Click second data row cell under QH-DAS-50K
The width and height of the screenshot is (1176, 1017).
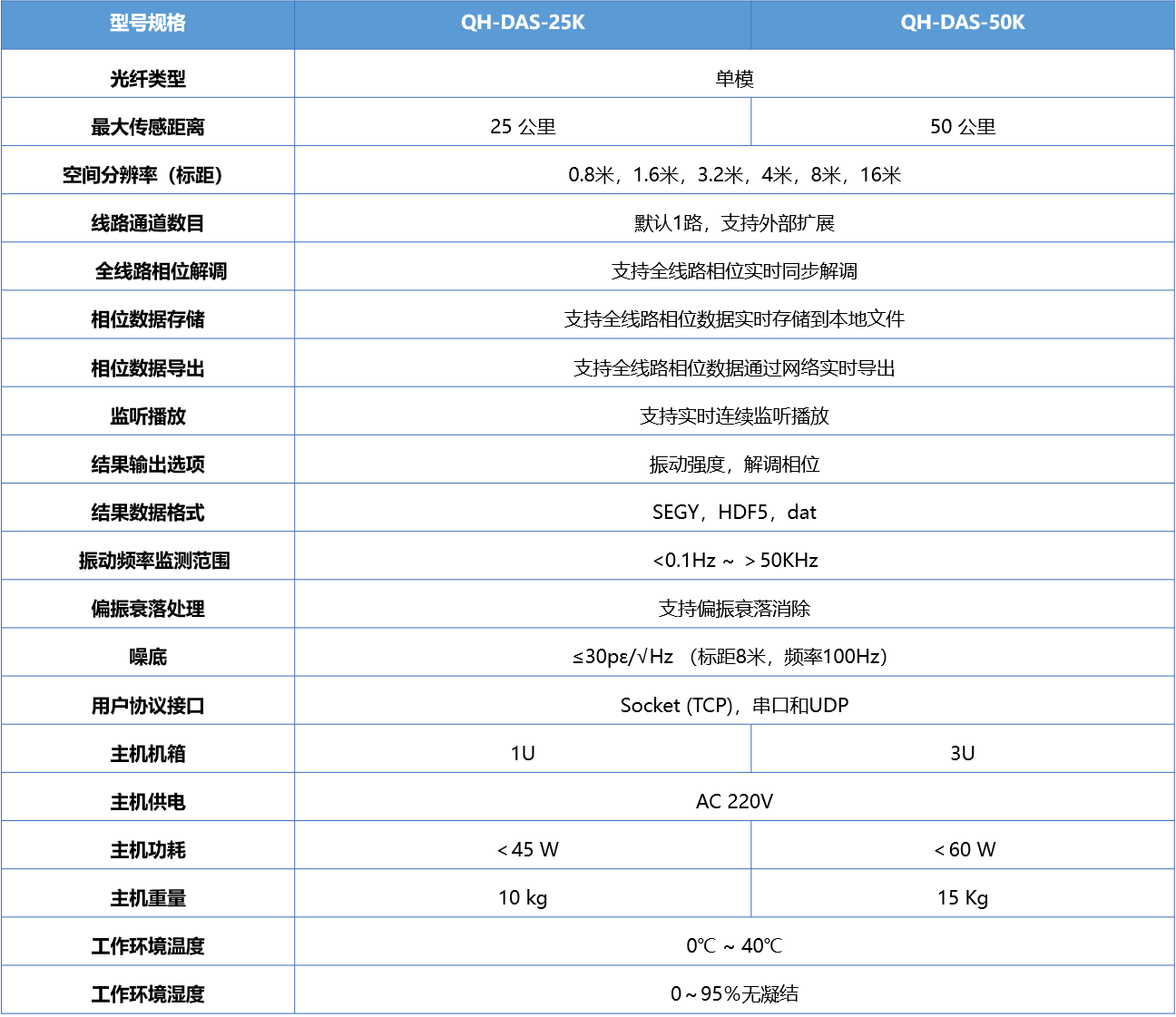click(x=962, y=121)
